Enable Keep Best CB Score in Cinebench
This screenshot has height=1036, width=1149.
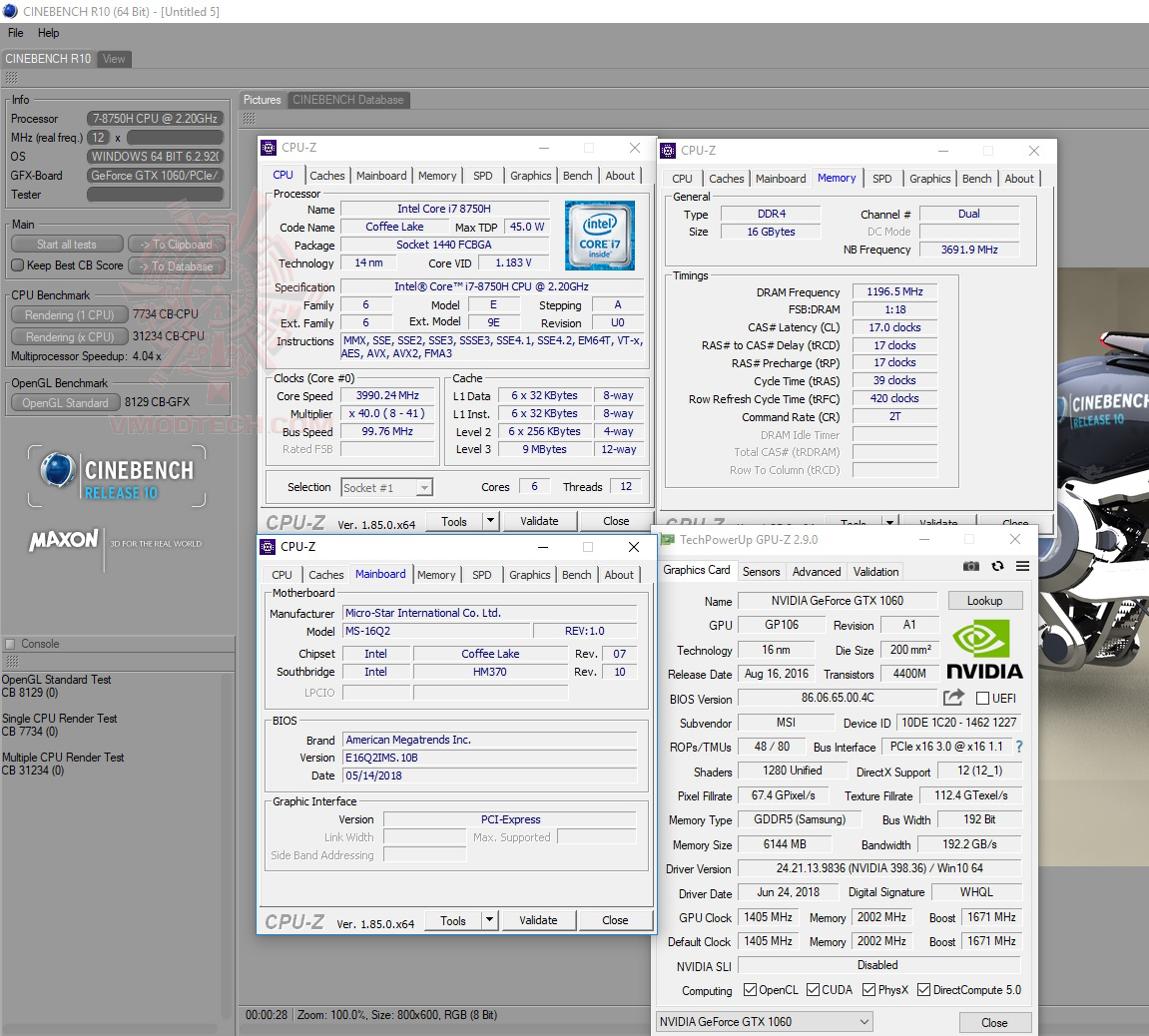[x=16, y=265]
